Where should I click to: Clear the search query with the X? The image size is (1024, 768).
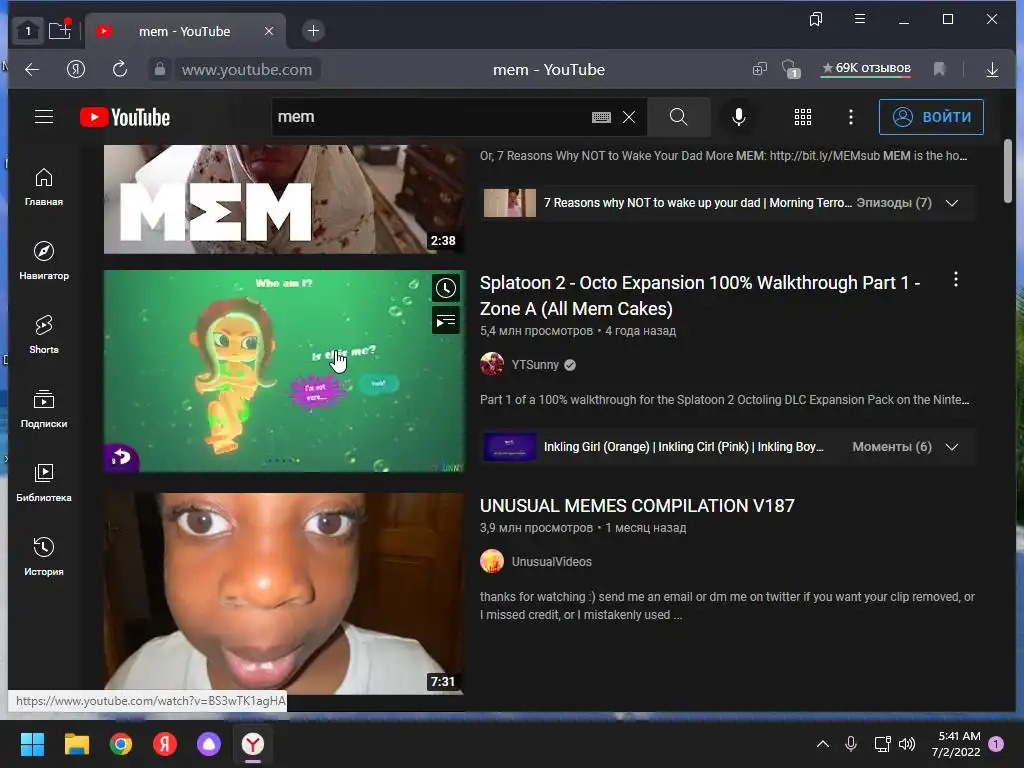click(x=629, y=117)
